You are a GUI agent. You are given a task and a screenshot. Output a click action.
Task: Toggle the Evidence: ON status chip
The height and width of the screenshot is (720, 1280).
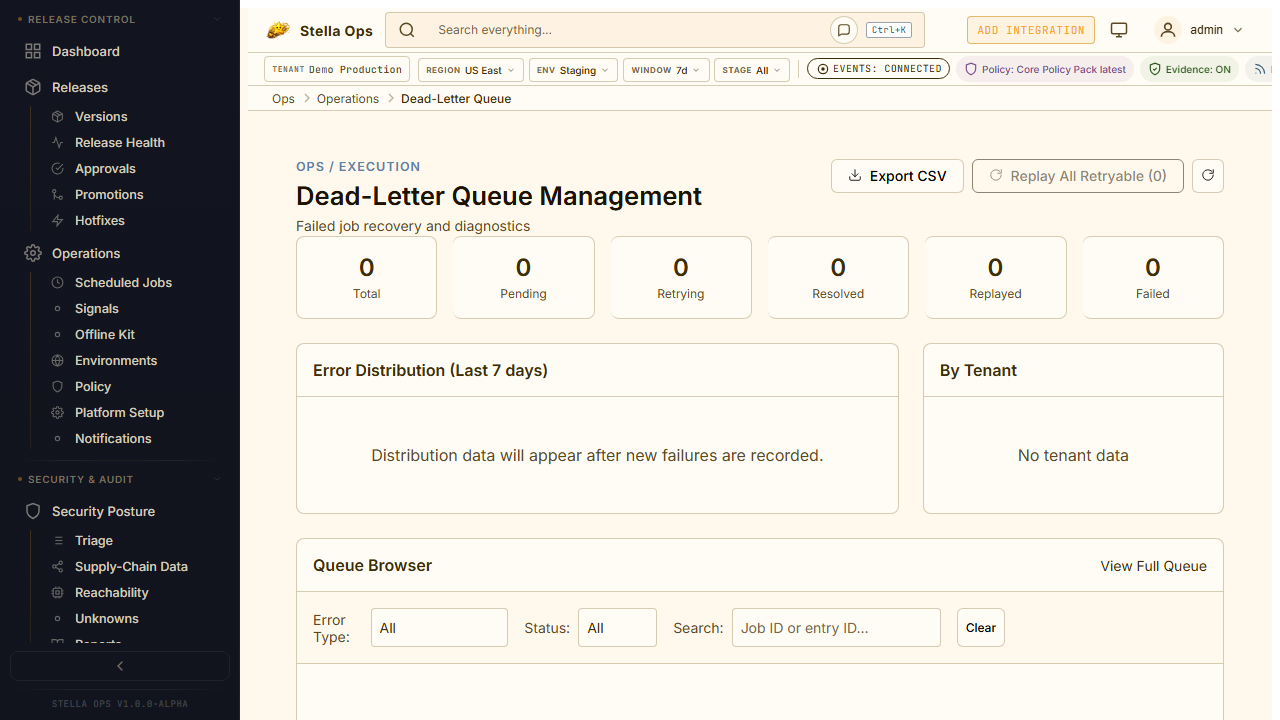1189,70
